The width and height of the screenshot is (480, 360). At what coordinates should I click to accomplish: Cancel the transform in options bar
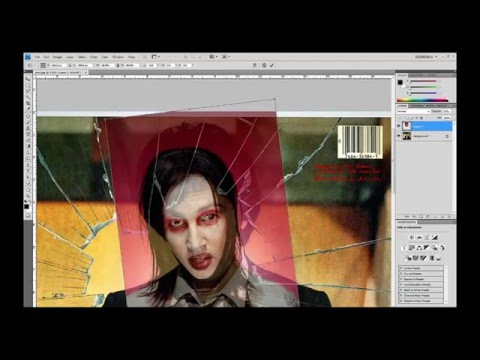coord(264,65)
